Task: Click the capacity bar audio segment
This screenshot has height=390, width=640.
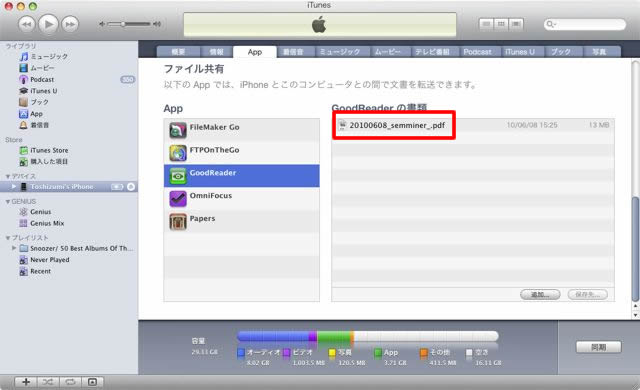Action: coord(273,336)
